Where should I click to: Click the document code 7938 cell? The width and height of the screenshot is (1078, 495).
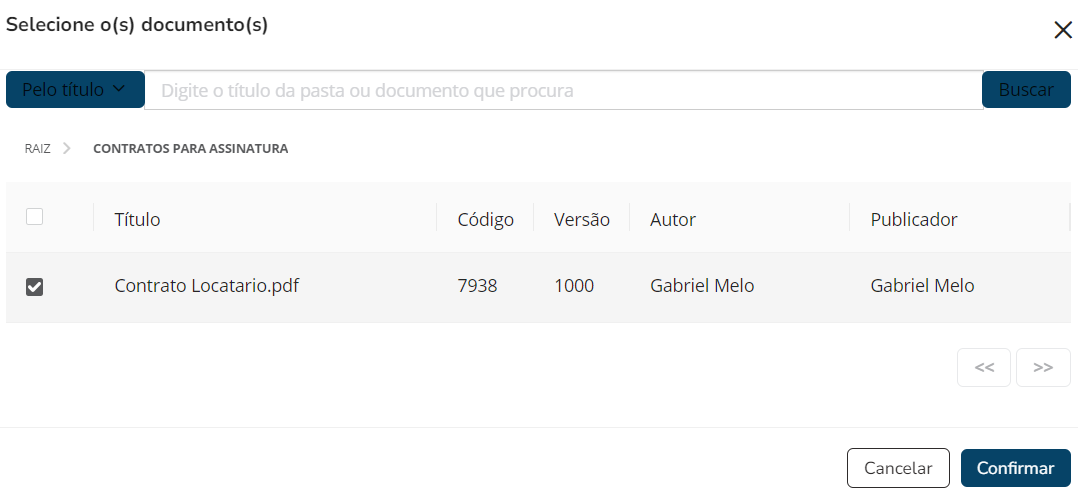pyautogui.click(x=477, y=286)
